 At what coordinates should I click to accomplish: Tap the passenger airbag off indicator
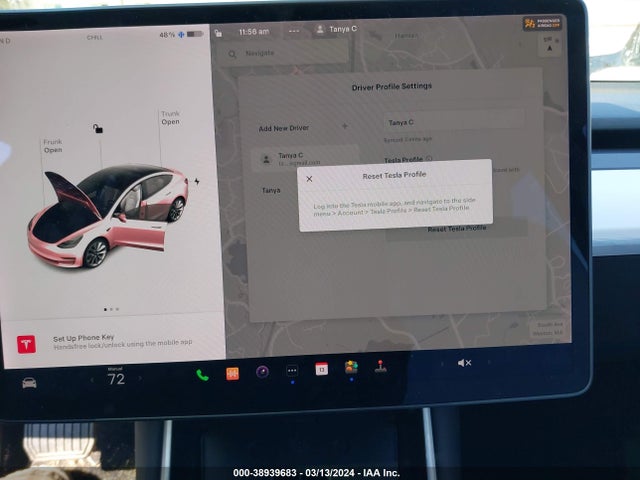pos(542,23)
